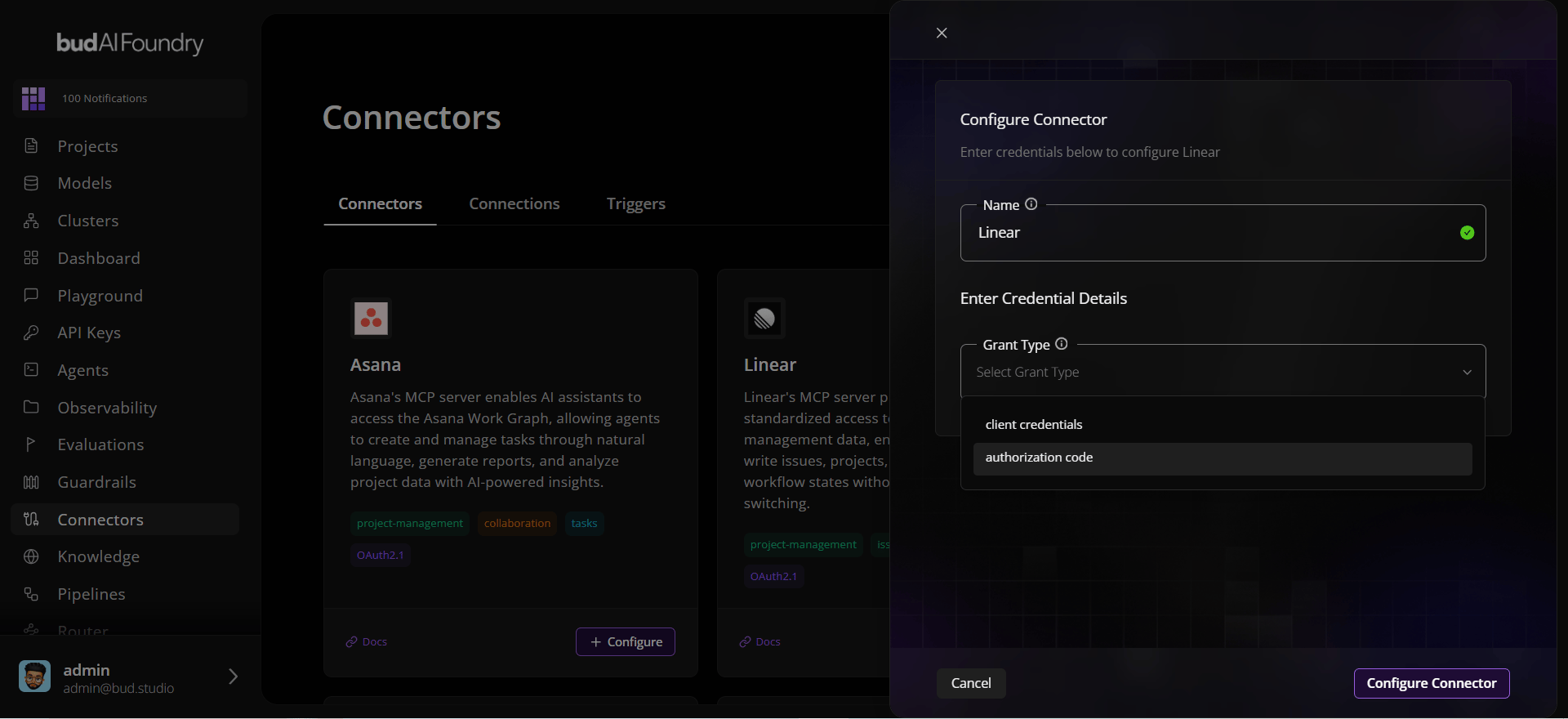This screenshot has height=719, width=1568.
Task: Click the info icon beside Grant Type
Action: [x=1062, y=344]
